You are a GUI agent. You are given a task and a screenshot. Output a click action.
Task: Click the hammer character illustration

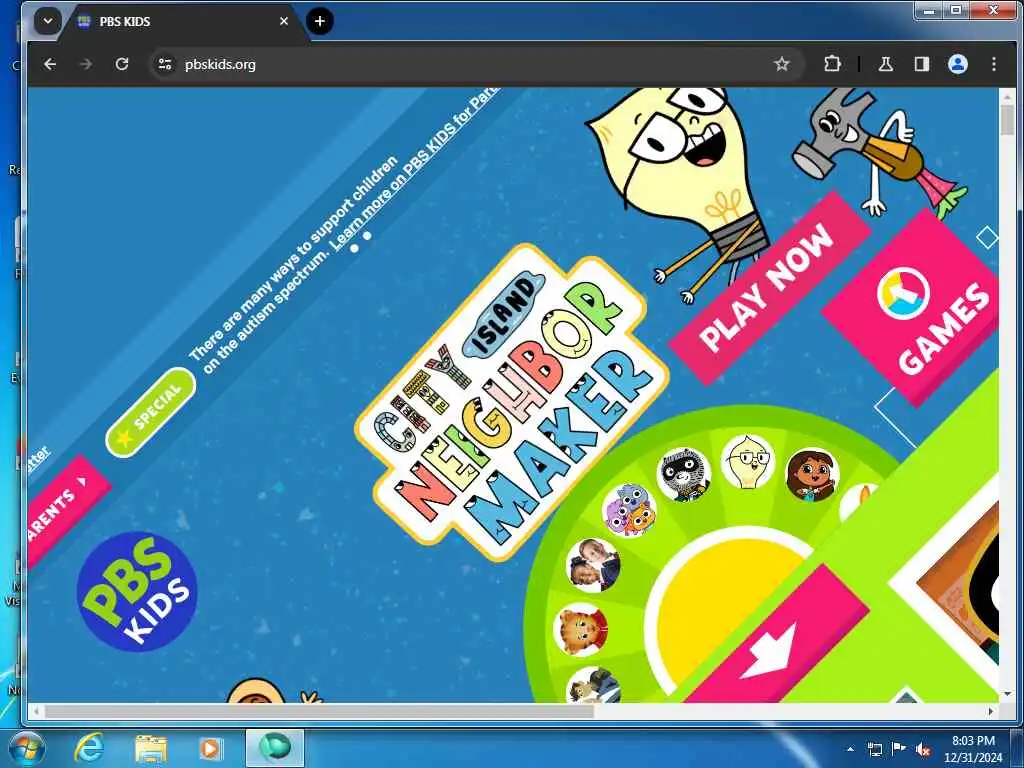(878, 153)
